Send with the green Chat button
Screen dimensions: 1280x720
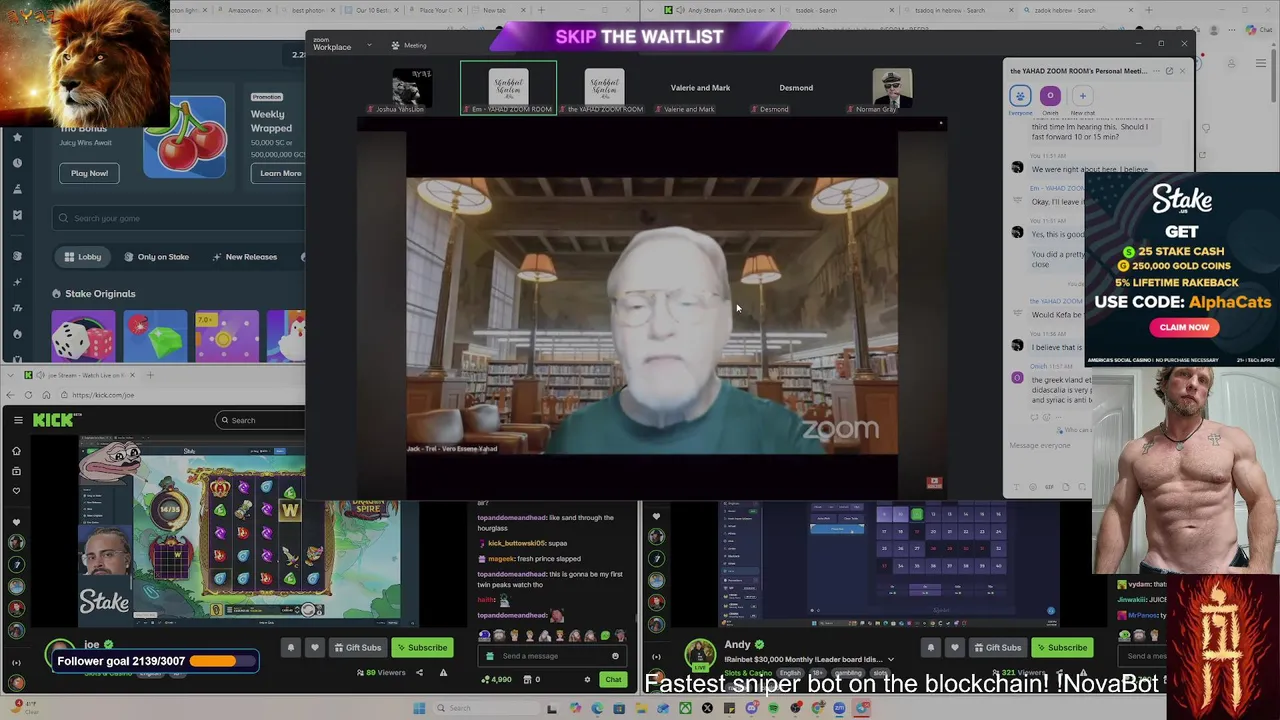(x=613, y=680)
